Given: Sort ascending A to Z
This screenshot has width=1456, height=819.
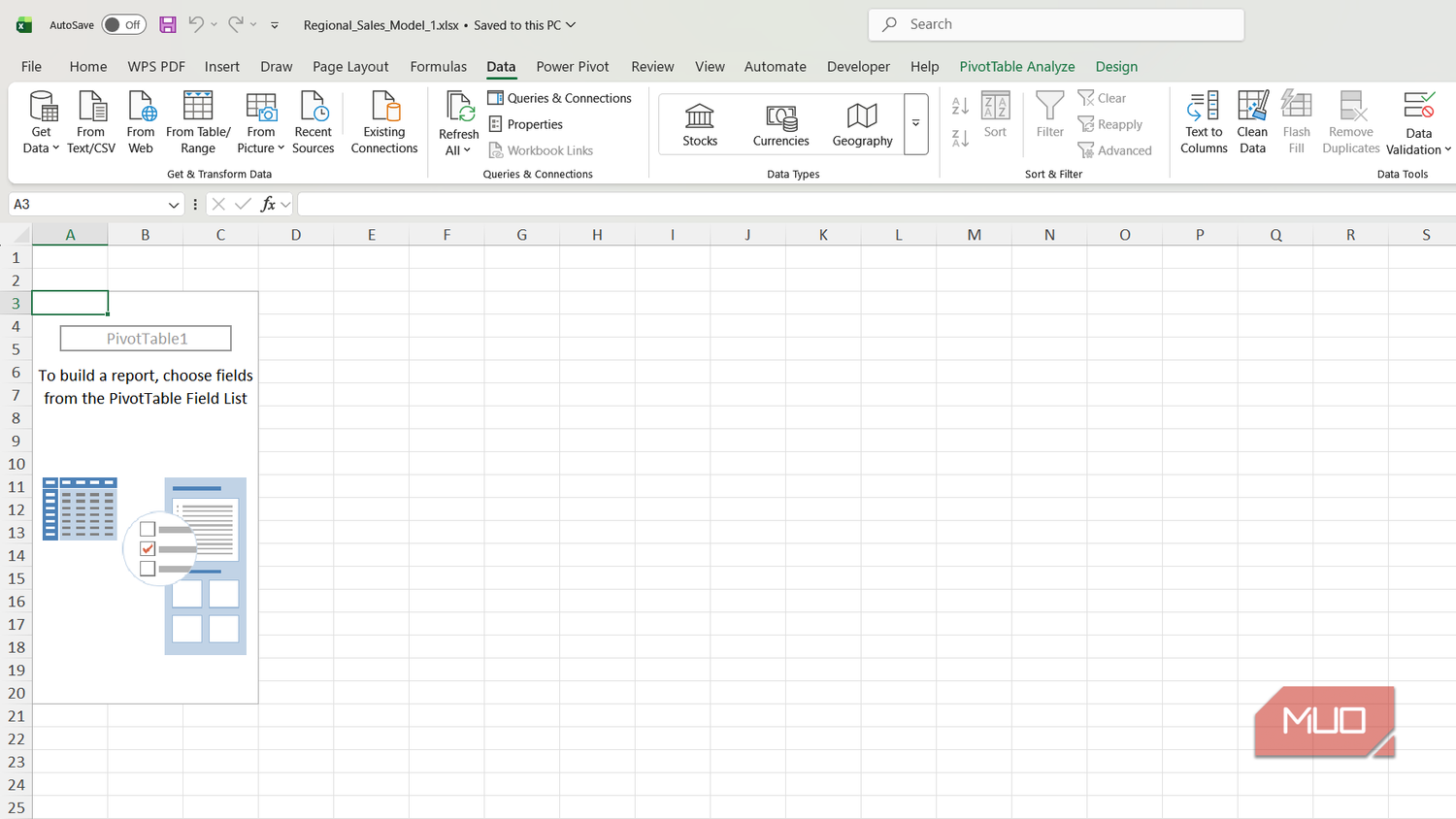Looking at the screenshot, I should click(960, 106).
